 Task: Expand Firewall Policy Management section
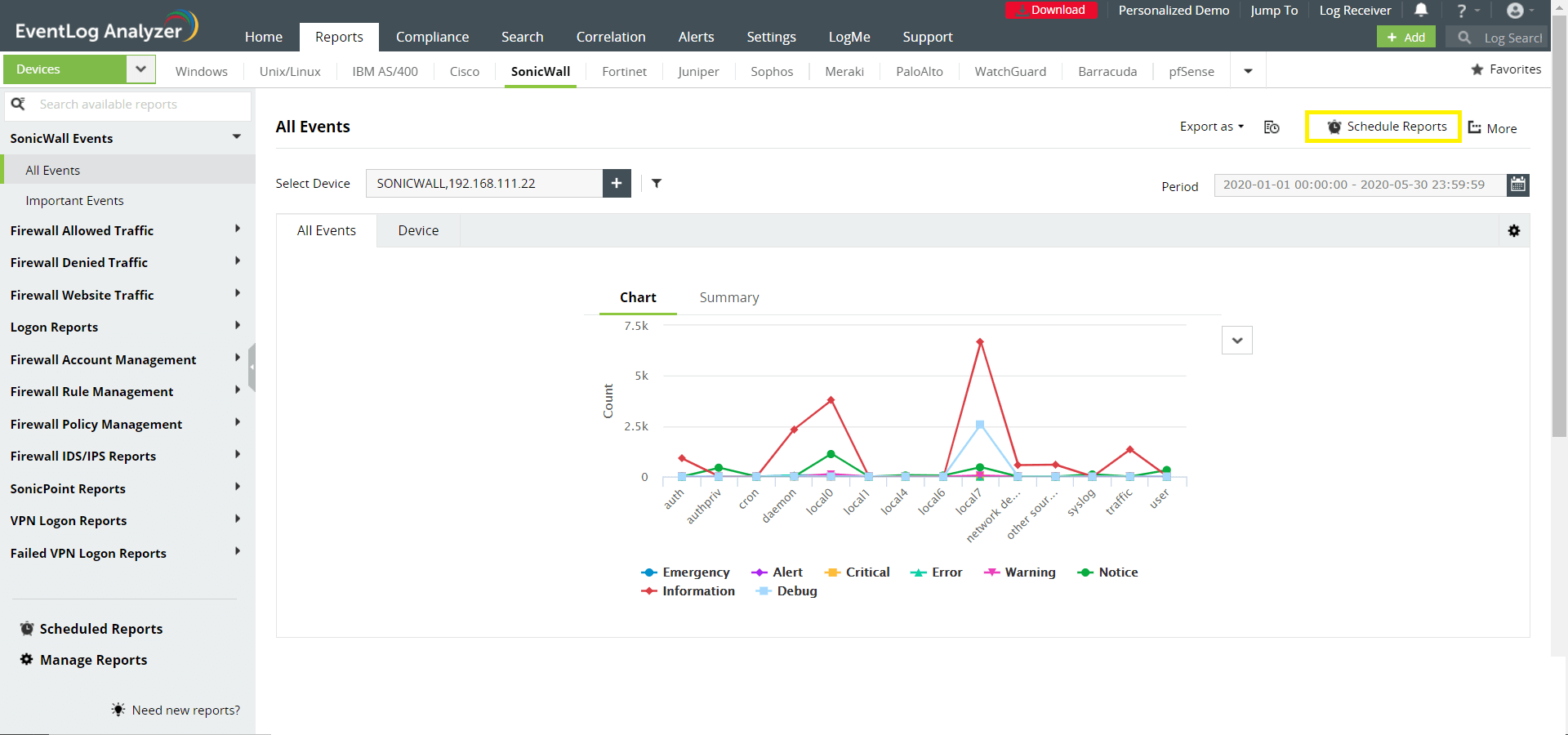coord(238,423)
